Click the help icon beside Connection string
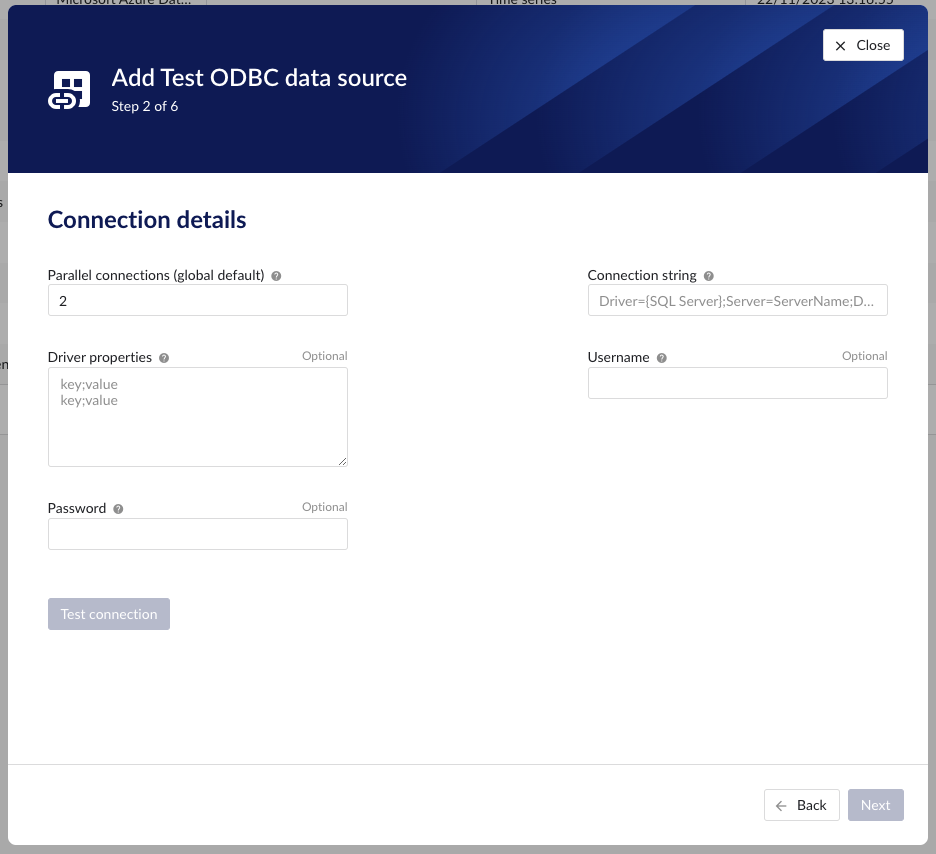 click(x=709, y=276)
